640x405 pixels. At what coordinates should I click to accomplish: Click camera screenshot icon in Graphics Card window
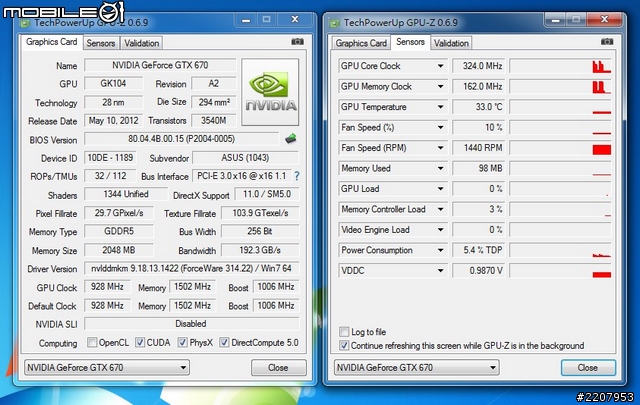click(298, 42)
